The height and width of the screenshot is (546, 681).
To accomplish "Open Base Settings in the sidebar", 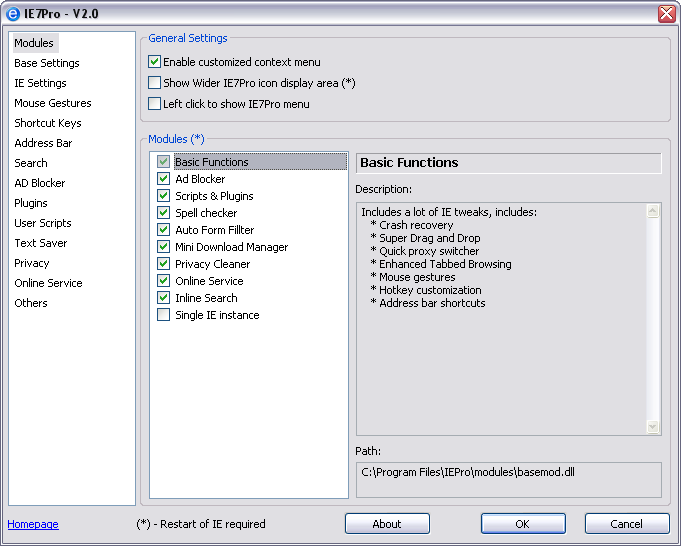I will (47, 63).
